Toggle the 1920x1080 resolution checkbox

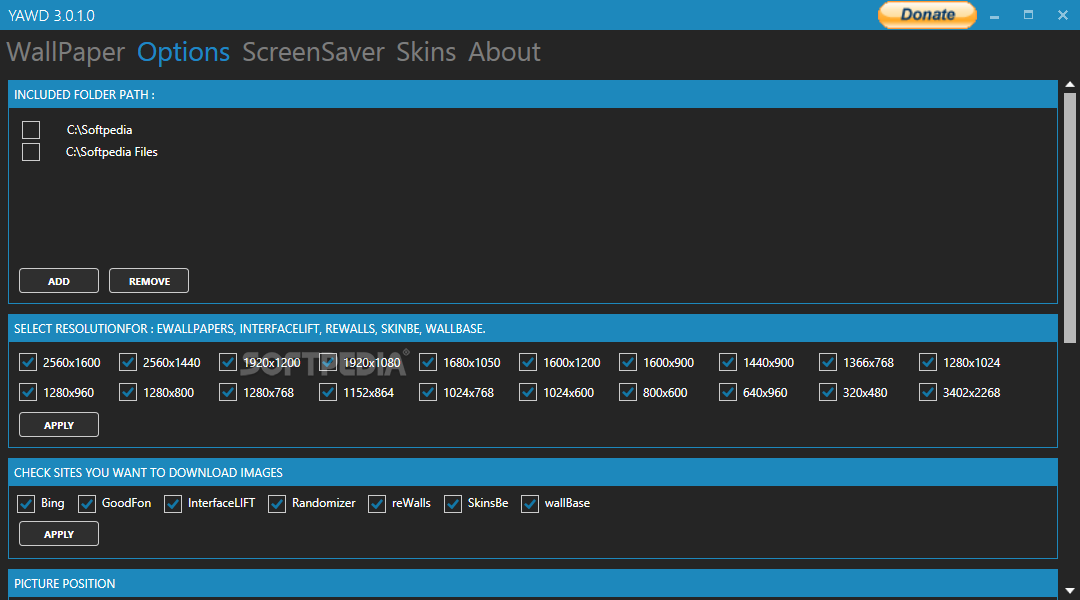[x=328, y=362]
